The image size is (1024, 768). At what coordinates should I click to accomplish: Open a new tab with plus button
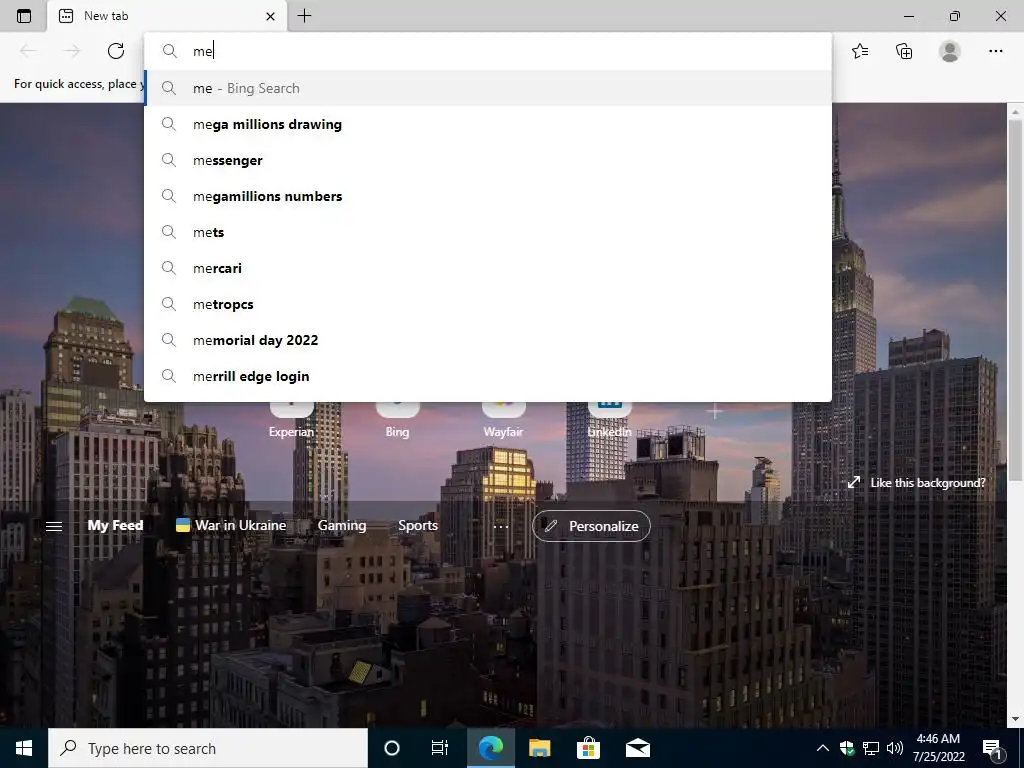tap(304, 16)
